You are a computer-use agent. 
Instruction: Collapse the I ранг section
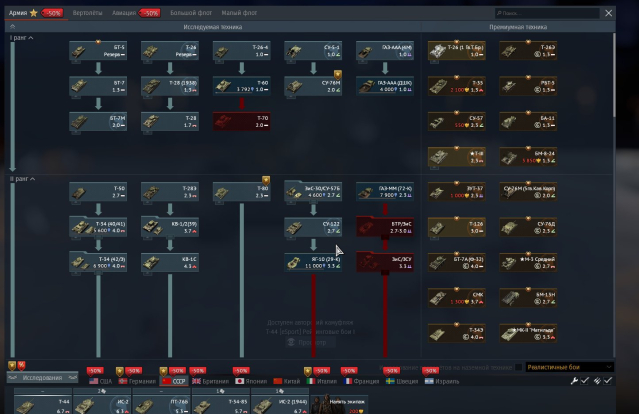31,38
